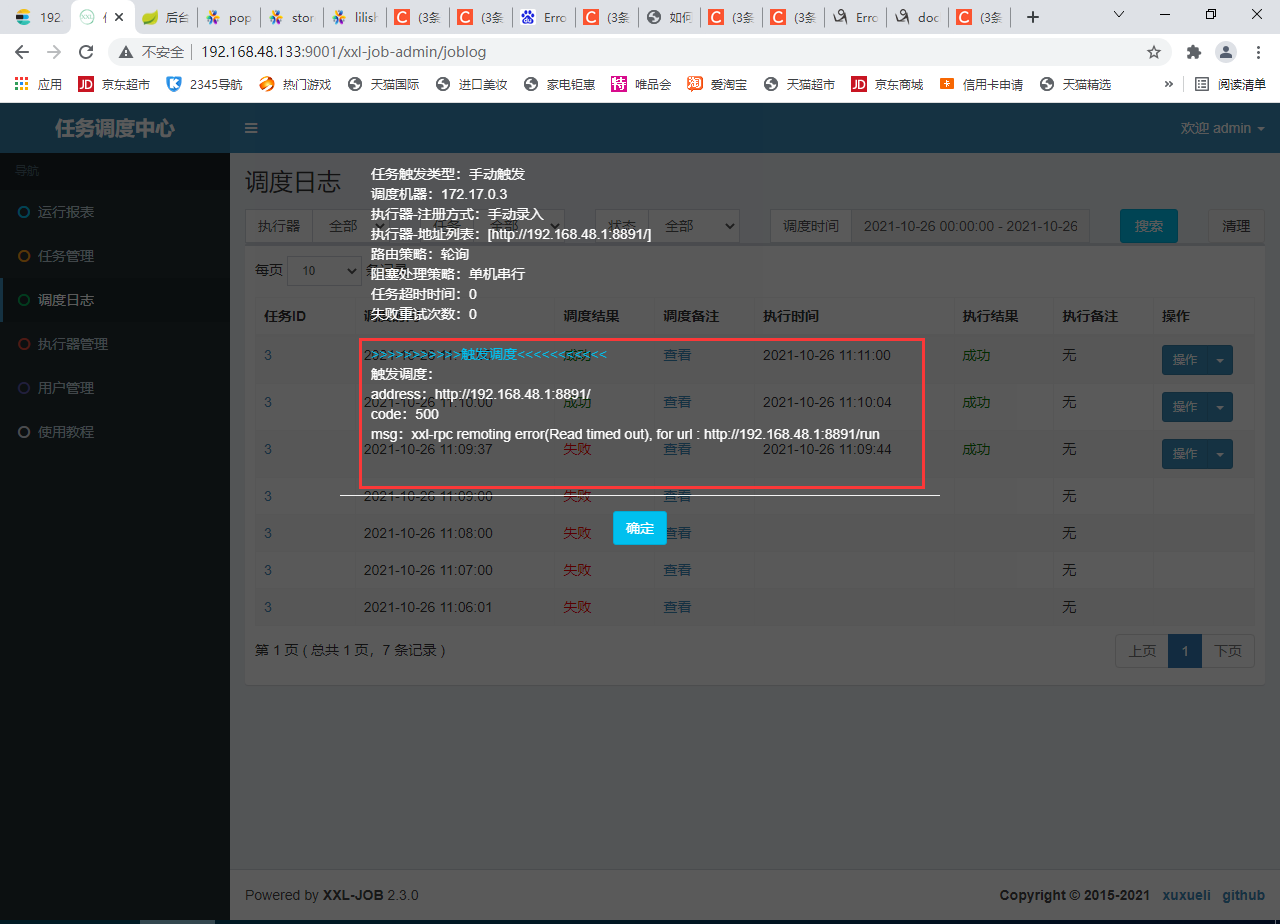
Task: Open the Chrome extensions puzzle icon
Action: (x=1193, y=52)
